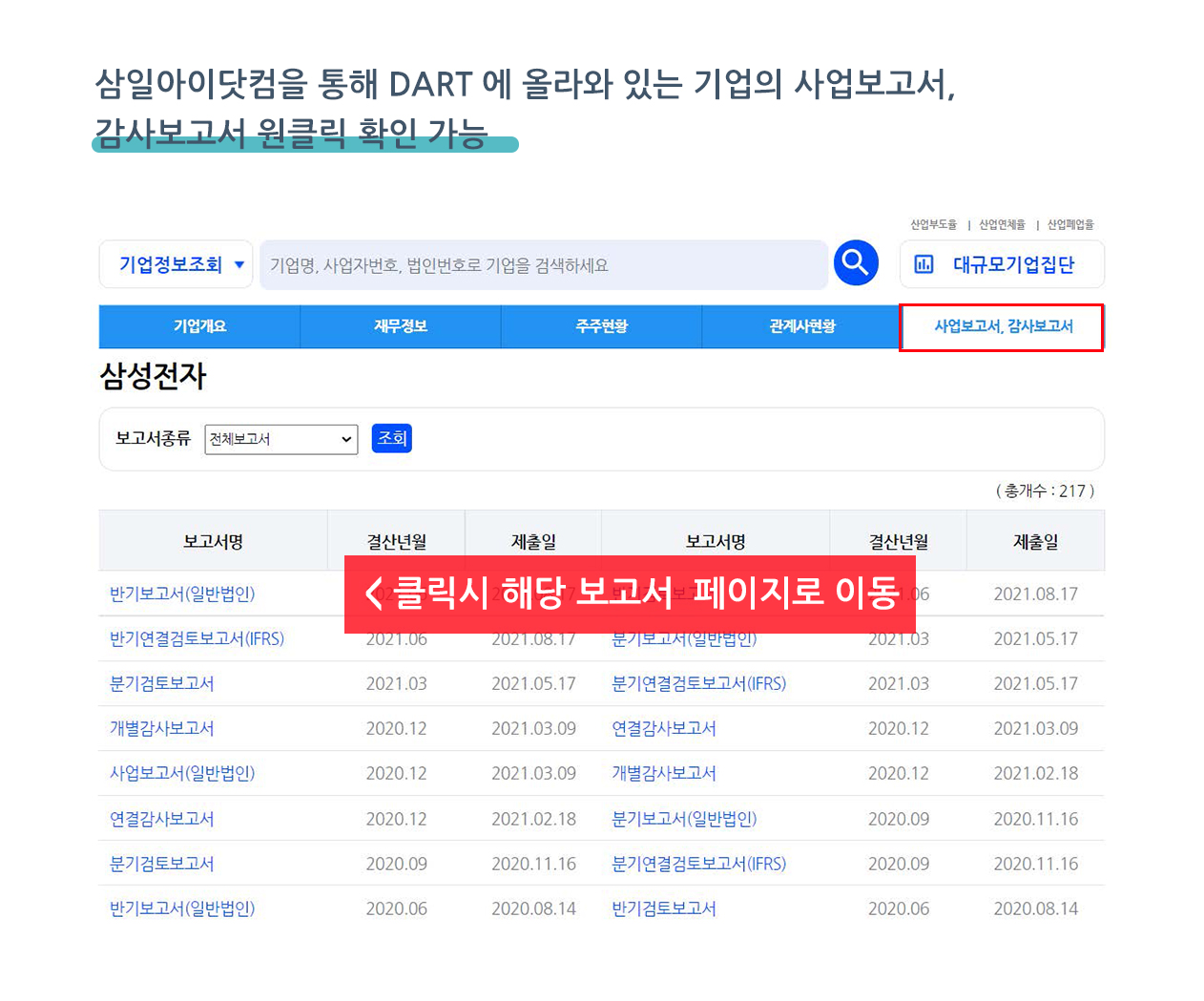Open 연결감사보고서 submitted 2021.03.09
Screen dimensions: 1204x1001
[x=664, y=728]
